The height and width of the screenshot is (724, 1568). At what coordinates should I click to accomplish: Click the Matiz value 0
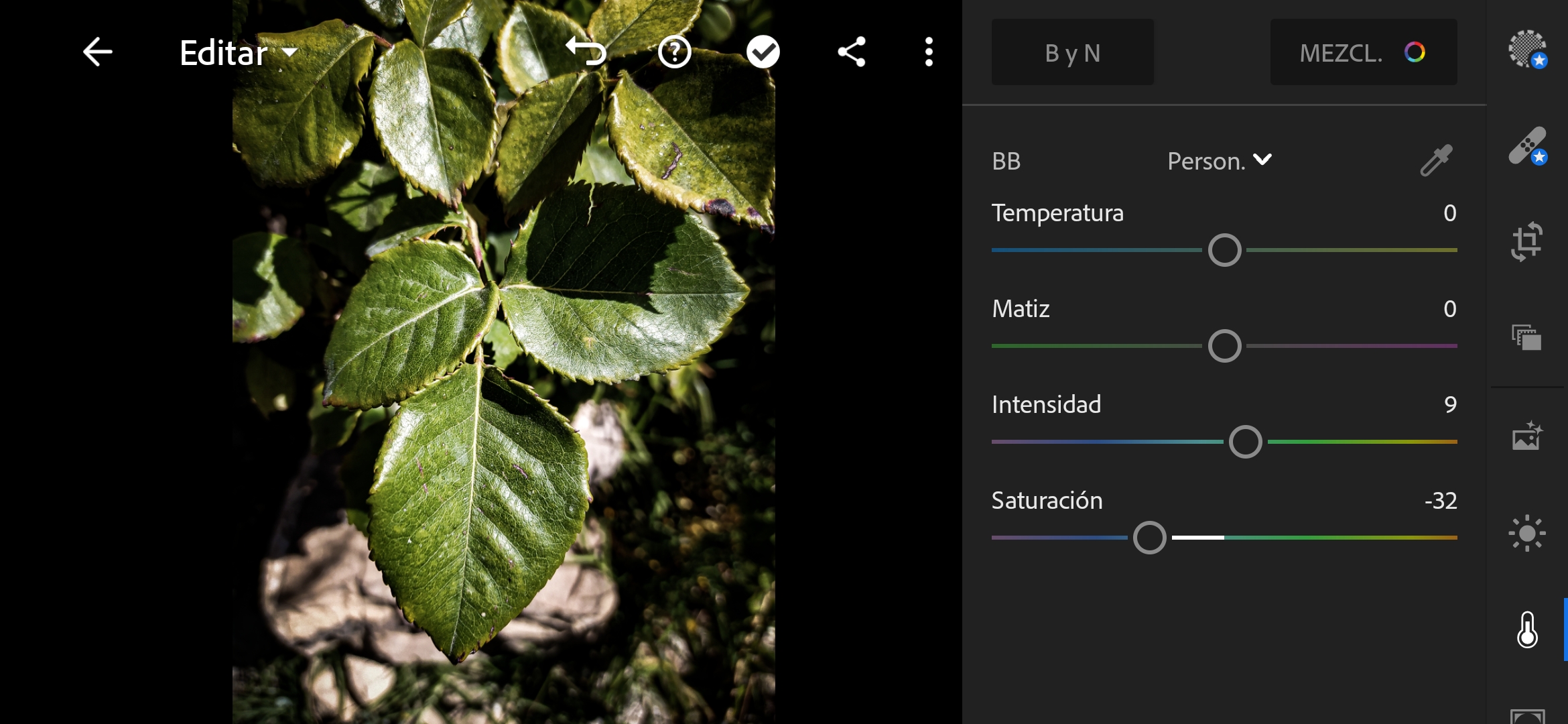click(x=1449, y=309)
